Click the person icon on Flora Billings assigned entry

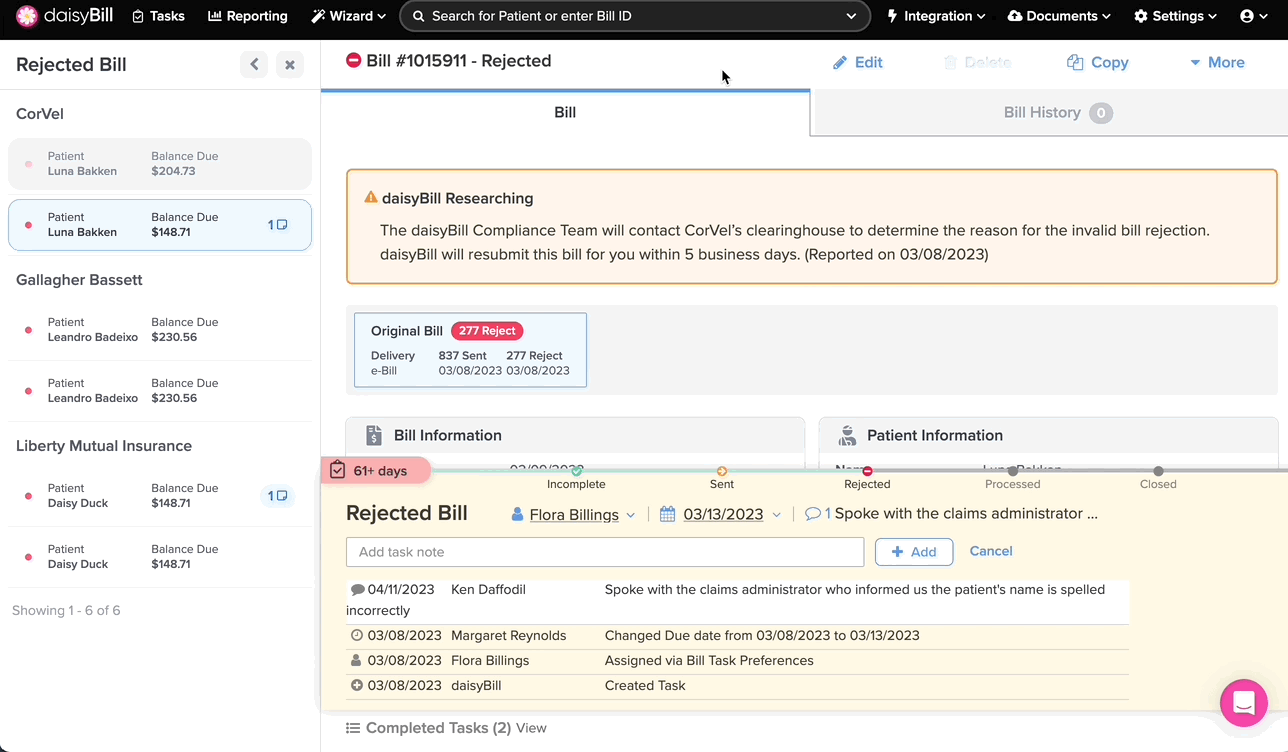click(x=356, y=660)
